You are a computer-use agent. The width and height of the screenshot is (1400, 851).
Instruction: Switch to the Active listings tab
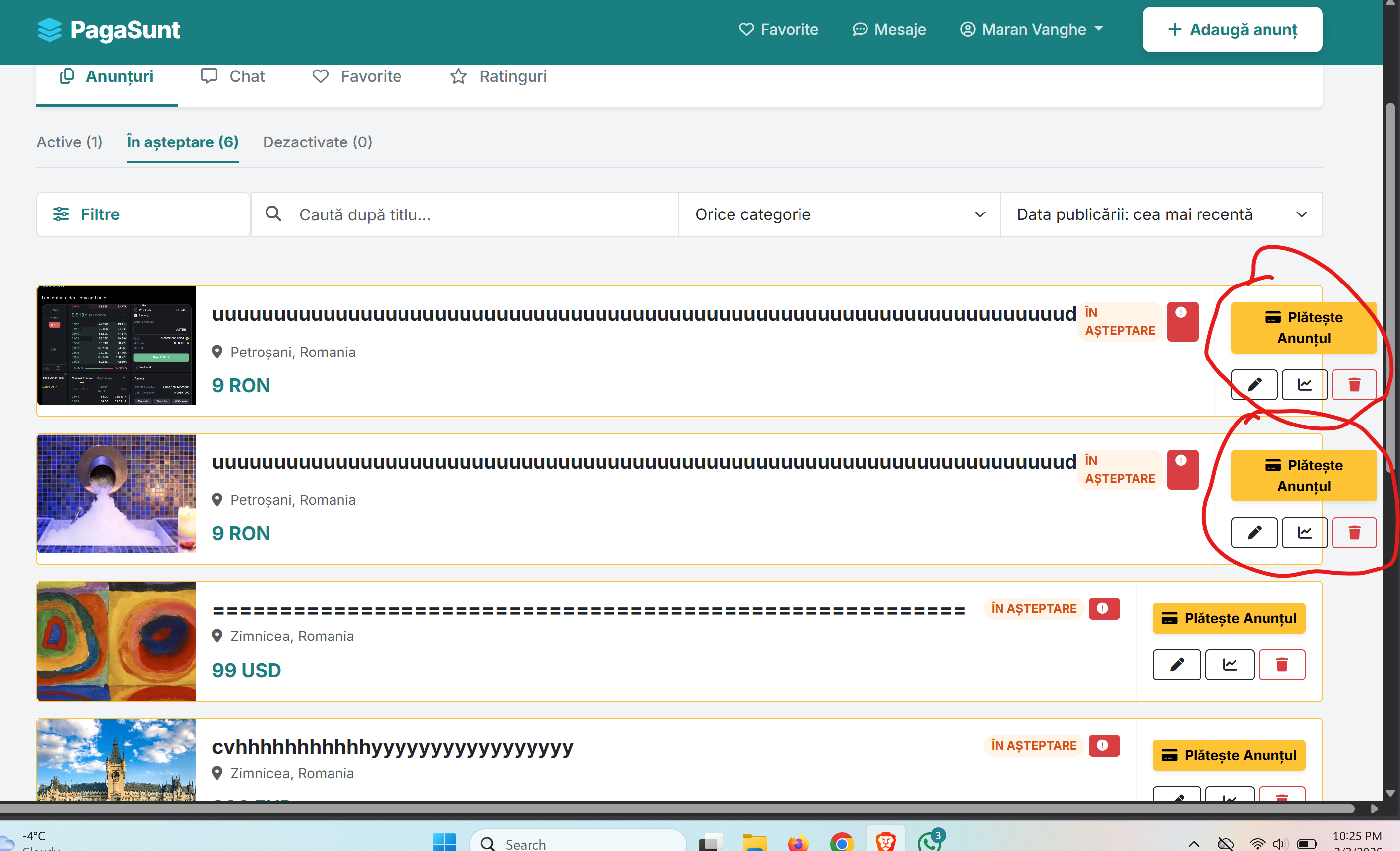tap(69, 142)
